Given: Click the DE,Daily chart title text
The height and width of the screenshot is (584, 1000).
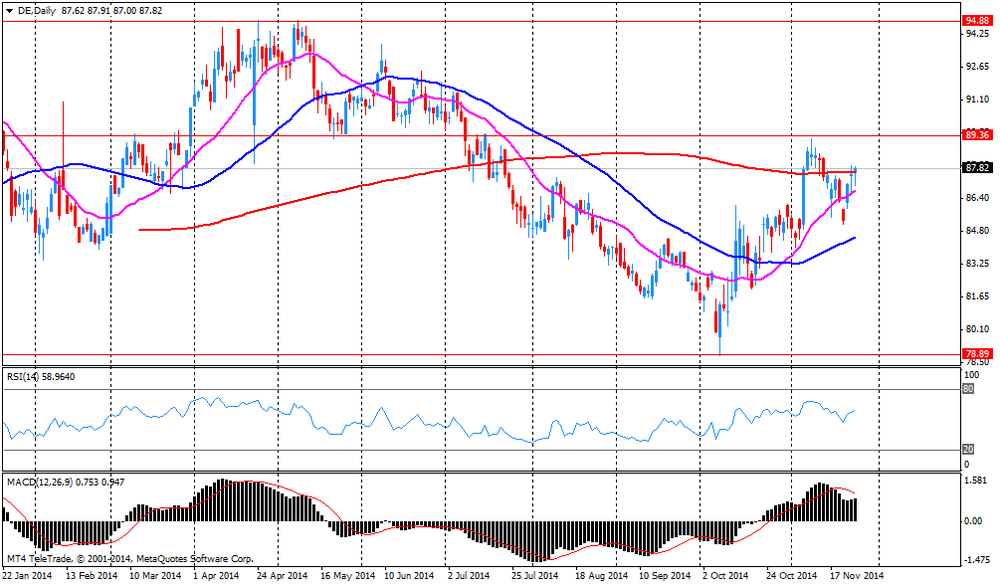Looking at the screenshot, I should tap(36, 10).
